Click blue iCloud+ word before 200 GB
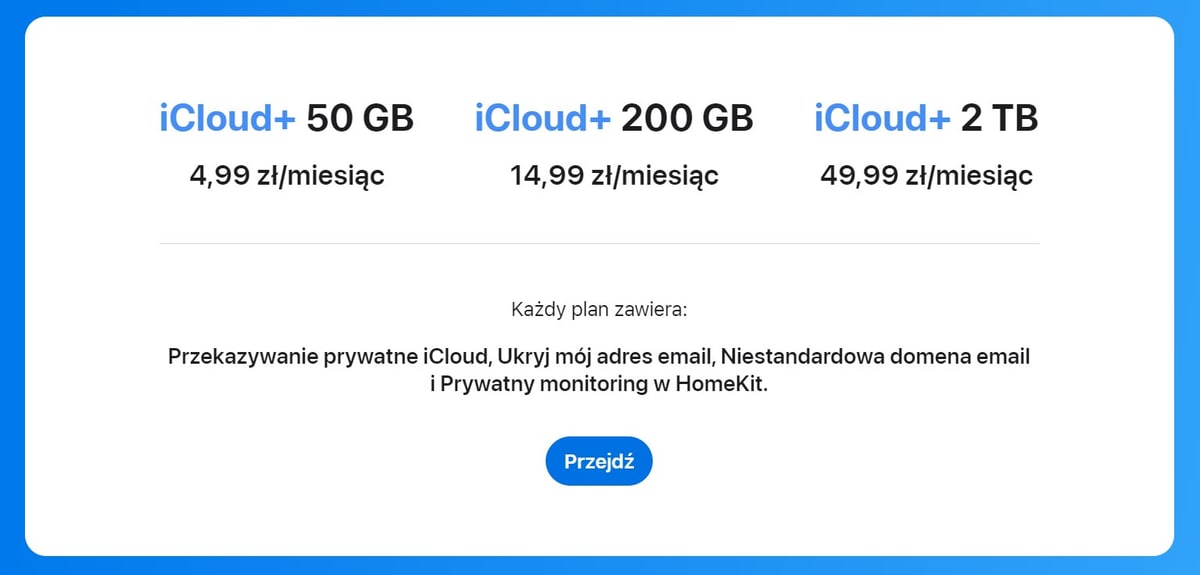 coord(543,119)
